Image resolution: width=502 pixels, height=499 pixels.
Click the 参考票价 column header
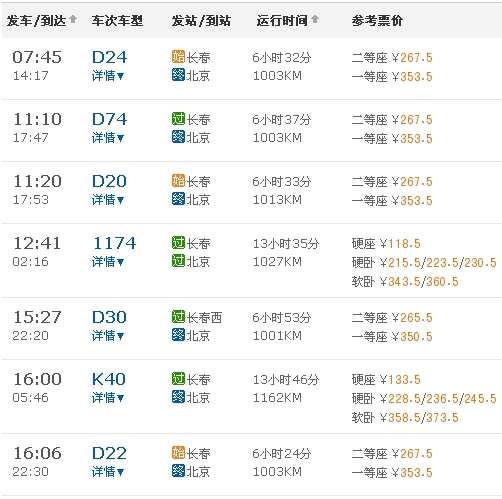coord(377,21)
